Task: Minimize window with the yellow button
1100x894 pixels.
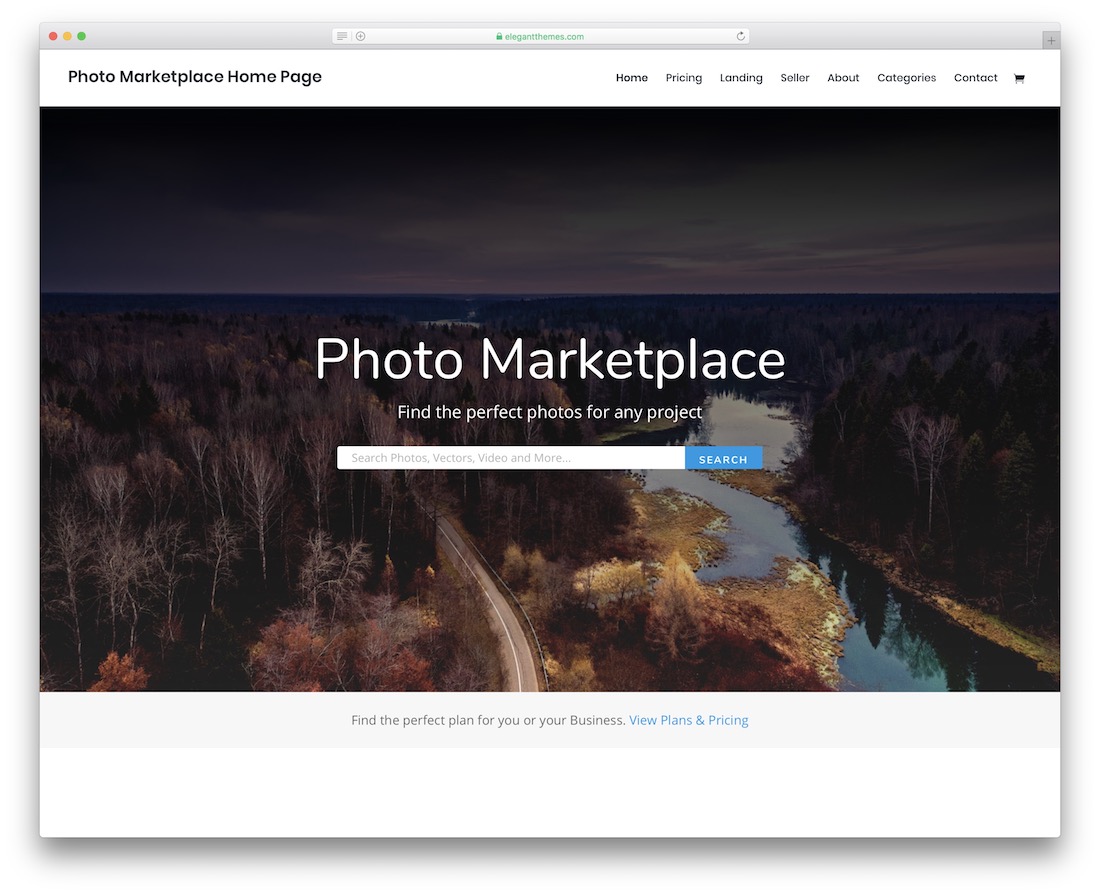Action: (67, 36)
